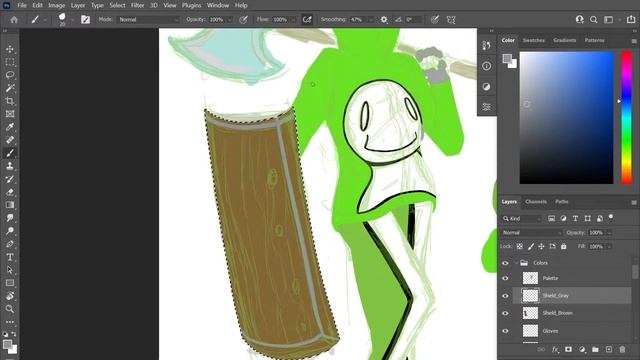Open the Filter menu
The height and width of the screenshot is (360, 640).
click(x=138, y=5)
